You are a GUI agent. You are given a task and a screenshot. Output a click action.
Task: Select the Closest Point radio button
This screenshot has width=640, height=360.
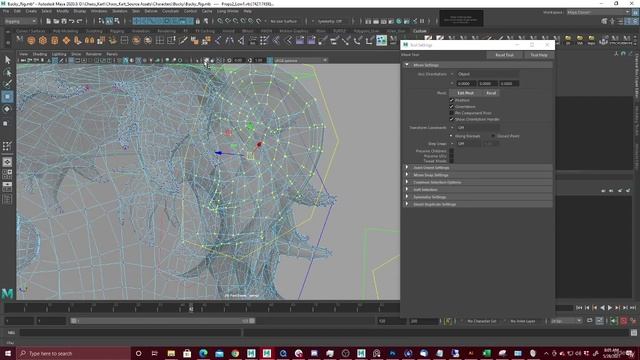pos(493,136)
